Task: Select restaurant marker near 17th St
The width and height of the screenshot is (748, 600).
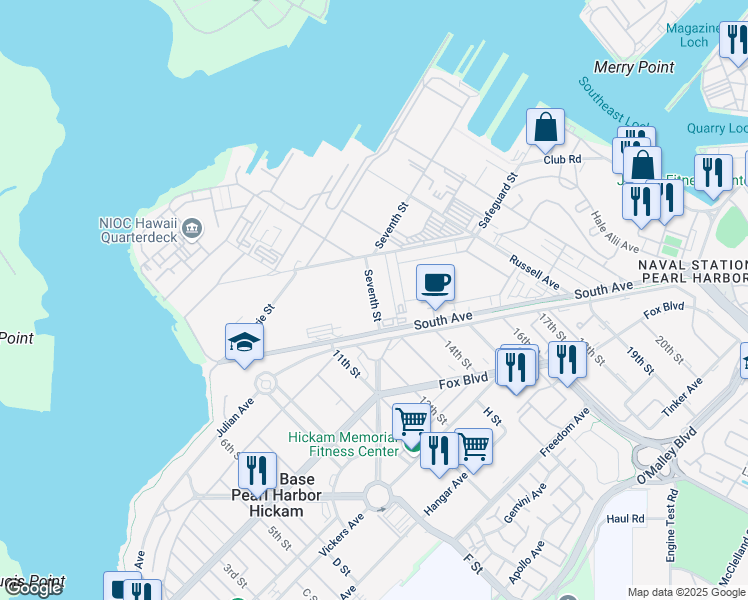Action: click(567, 361)
